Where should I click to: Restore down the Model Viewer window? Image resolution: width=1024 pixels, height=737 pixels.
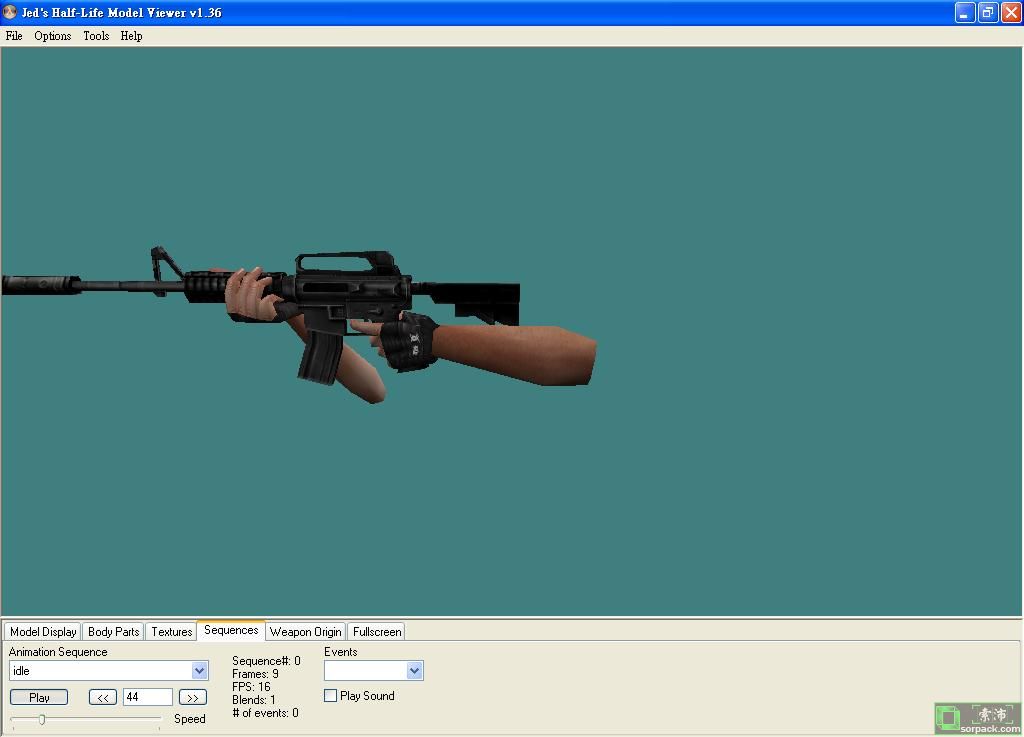pyautogui.click(x=988, y=13)
